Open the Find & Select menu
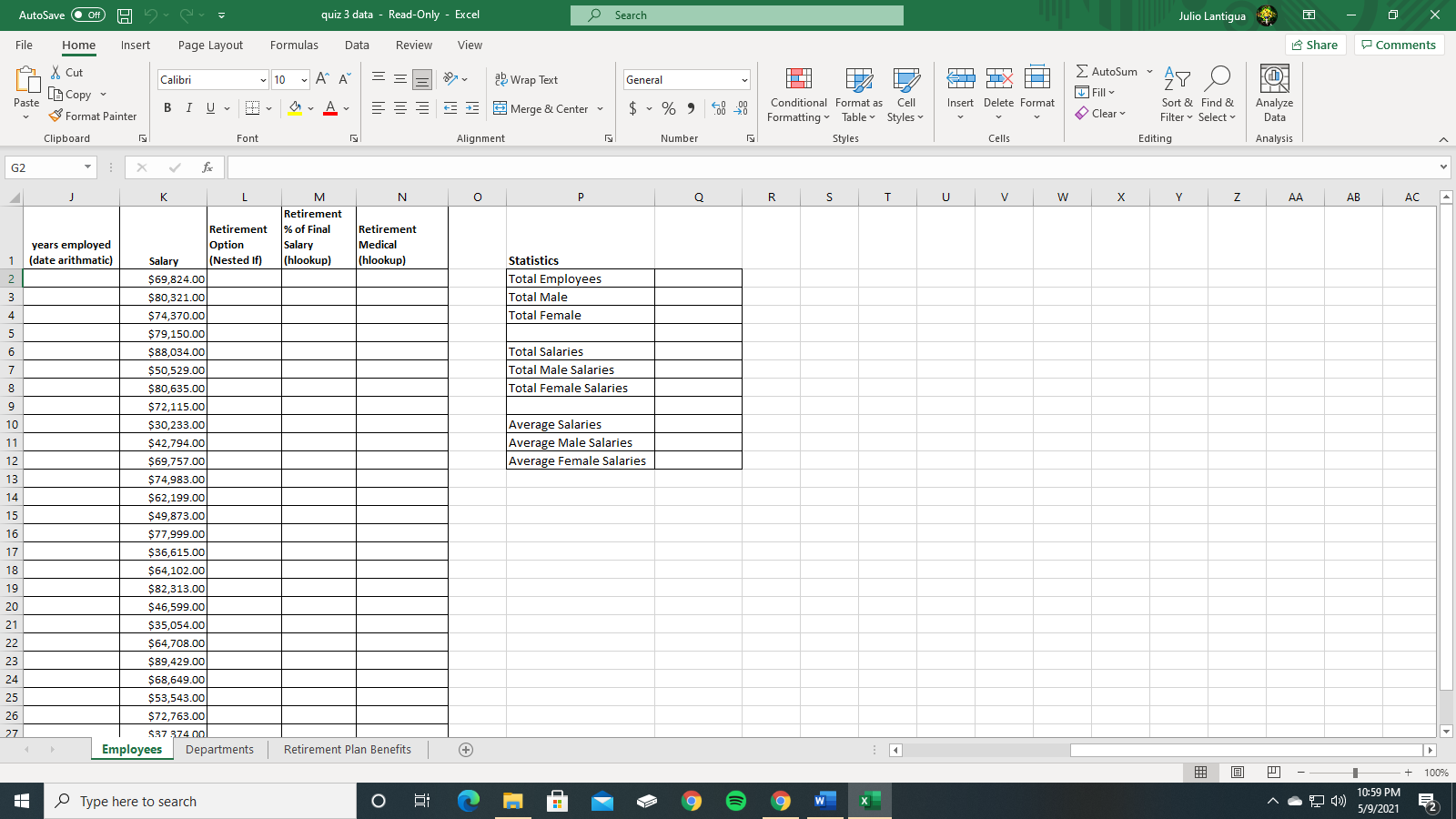 pos(1217,95)
